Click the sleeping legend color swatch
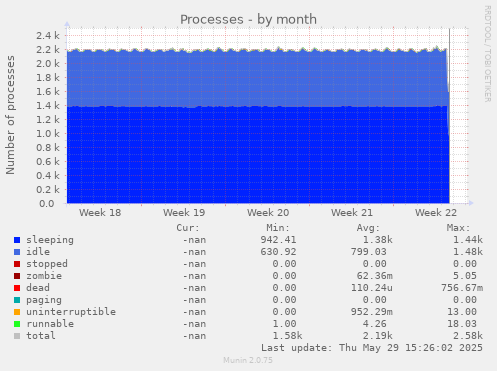This screenshot has height=371, width=497. coord(17,240)
